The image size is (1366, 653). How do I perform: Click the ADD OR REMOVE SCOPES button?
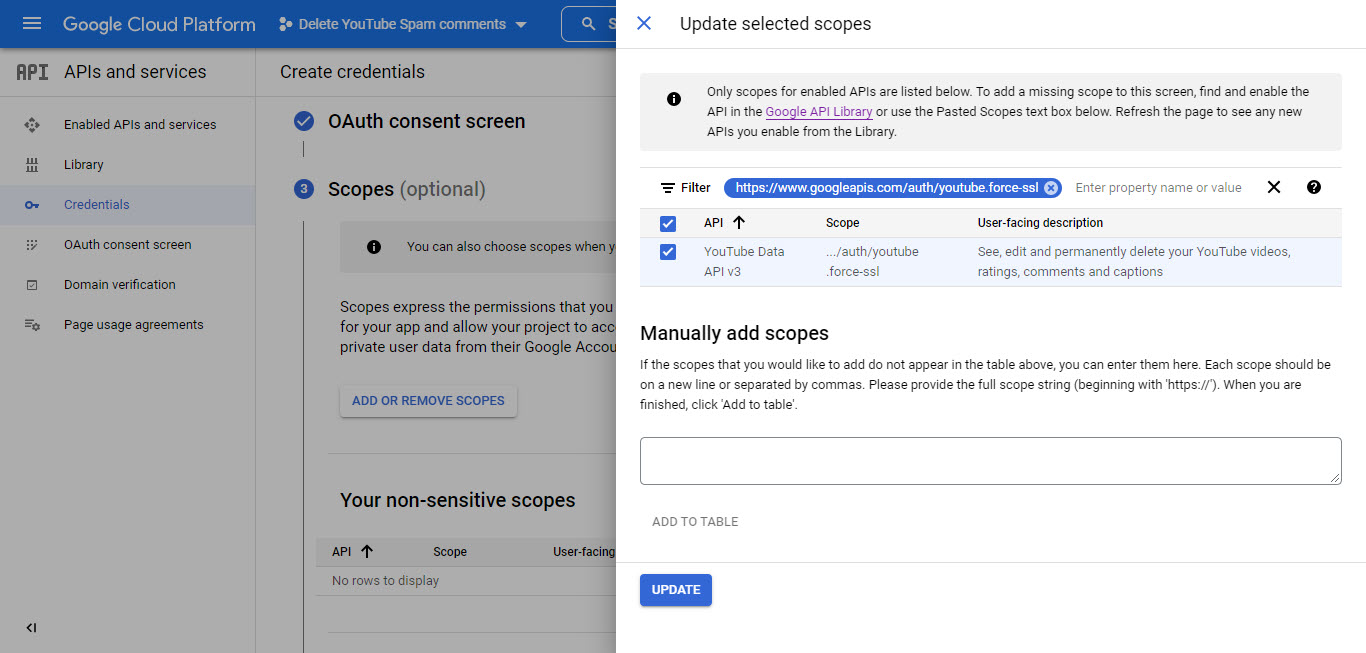[x=428, y=401]
